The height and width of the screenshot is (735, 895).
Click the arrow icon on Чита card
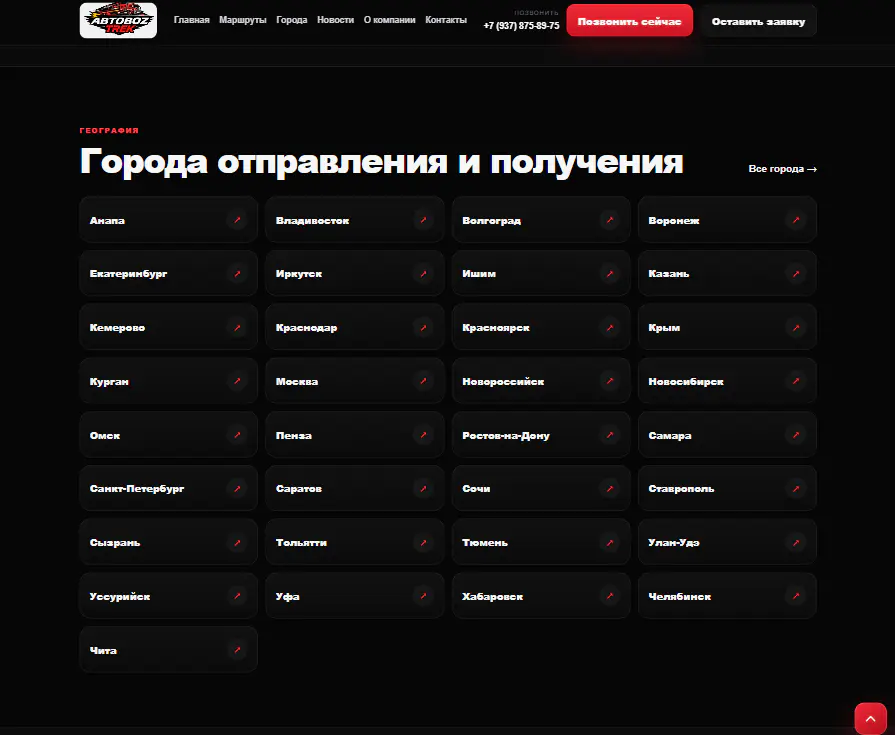(237, 649)
